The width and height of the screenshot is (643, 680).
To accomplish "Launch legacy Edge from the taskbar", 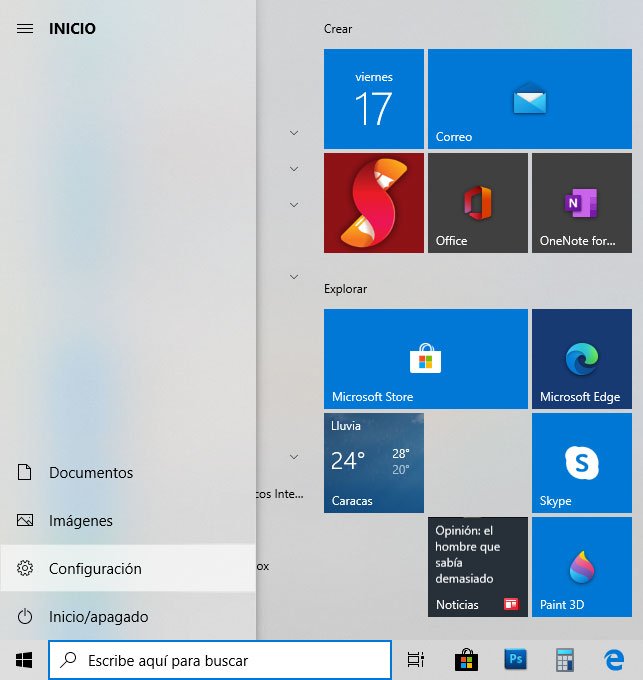I will (614, 660).
